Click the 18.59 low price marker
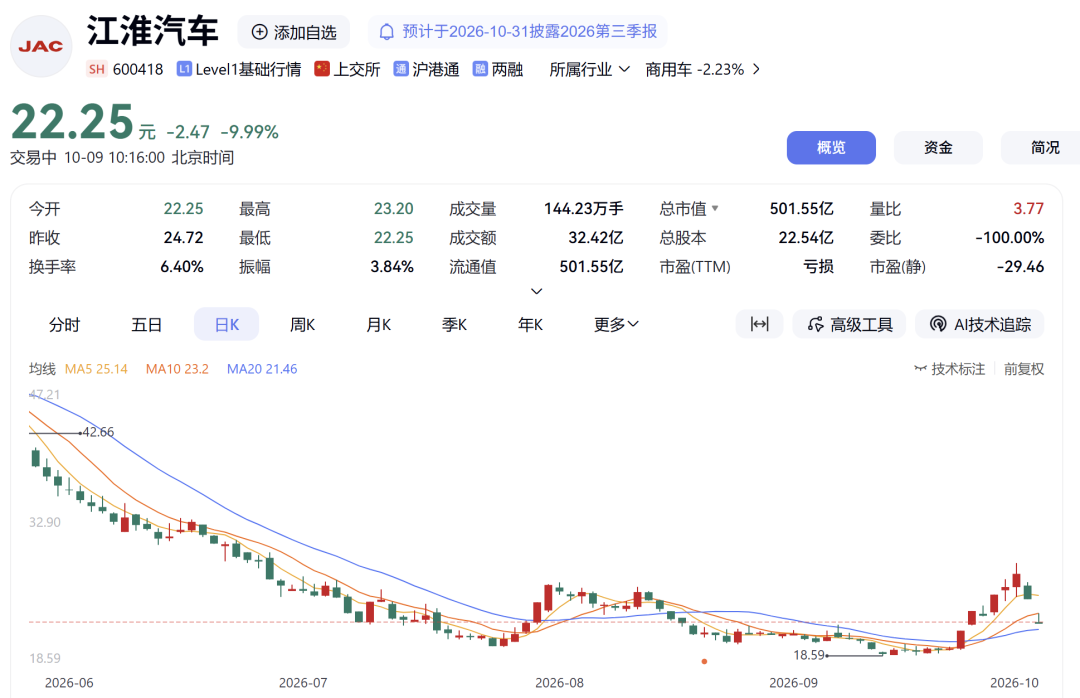The height and width of the screenshot is (698, 1080). pos(809,655)
